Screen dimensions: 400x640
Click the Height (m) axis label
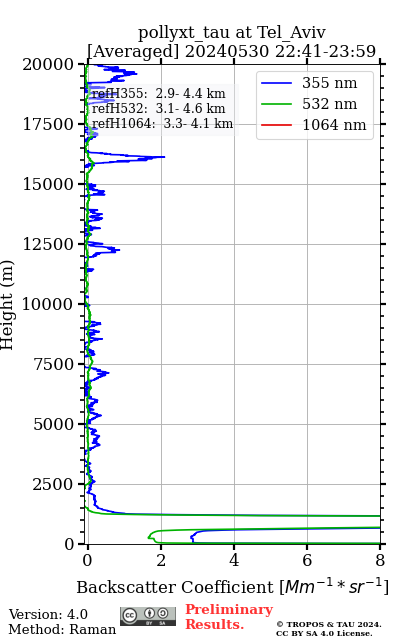click(7, 304)
